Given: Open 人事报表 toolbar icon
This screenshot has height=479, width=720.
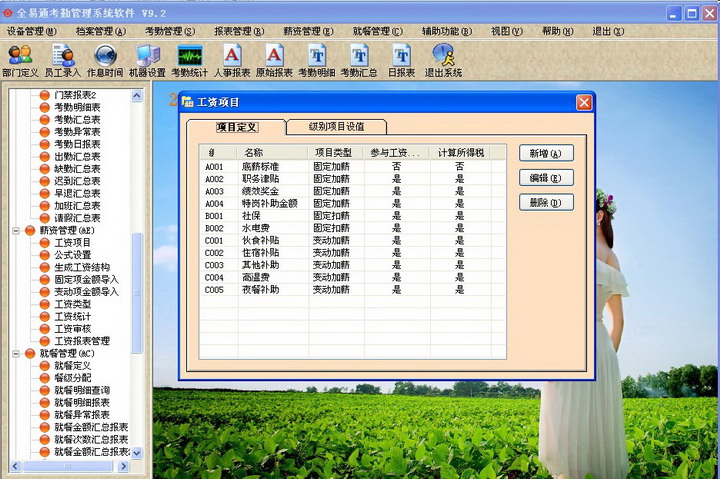Looking at the screenshot, I should pyautogui.click(x=232, y=61).
